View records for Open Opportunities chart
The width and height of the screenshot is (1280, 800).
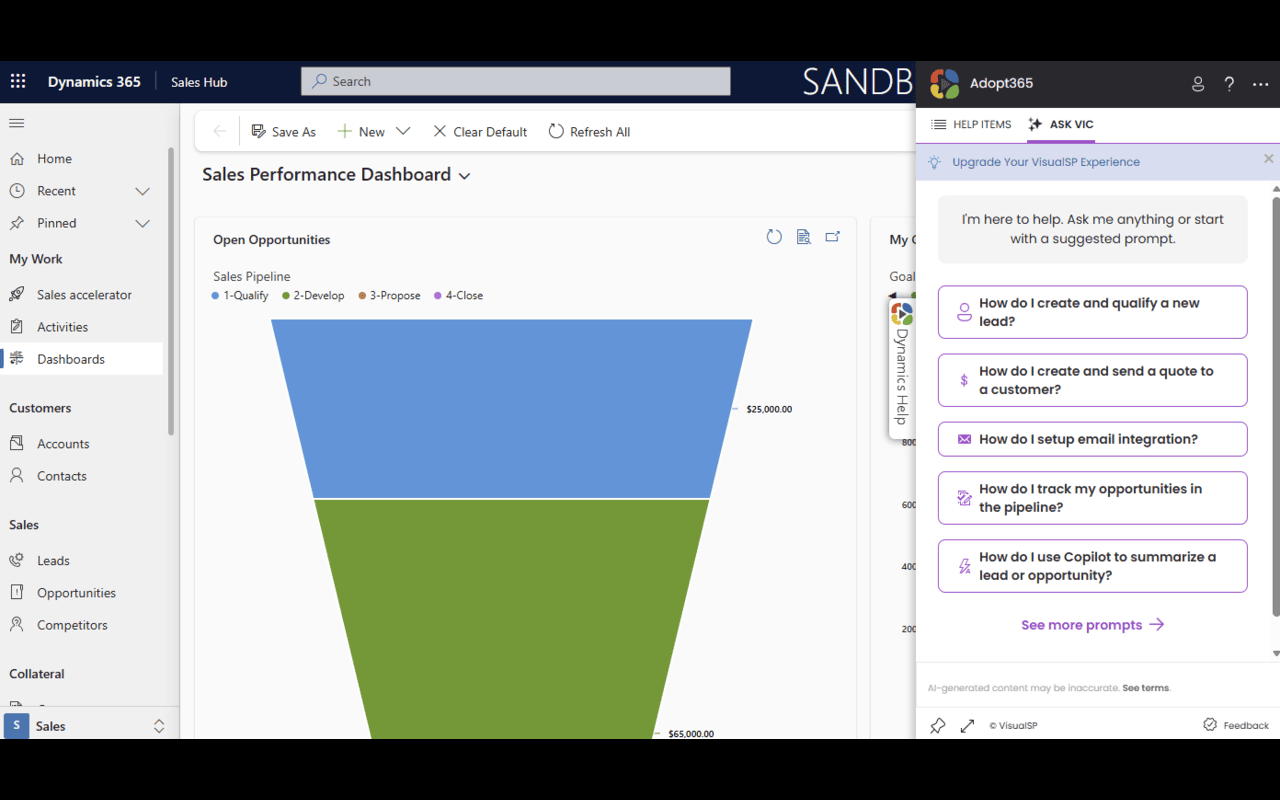[x=803, y=237]
